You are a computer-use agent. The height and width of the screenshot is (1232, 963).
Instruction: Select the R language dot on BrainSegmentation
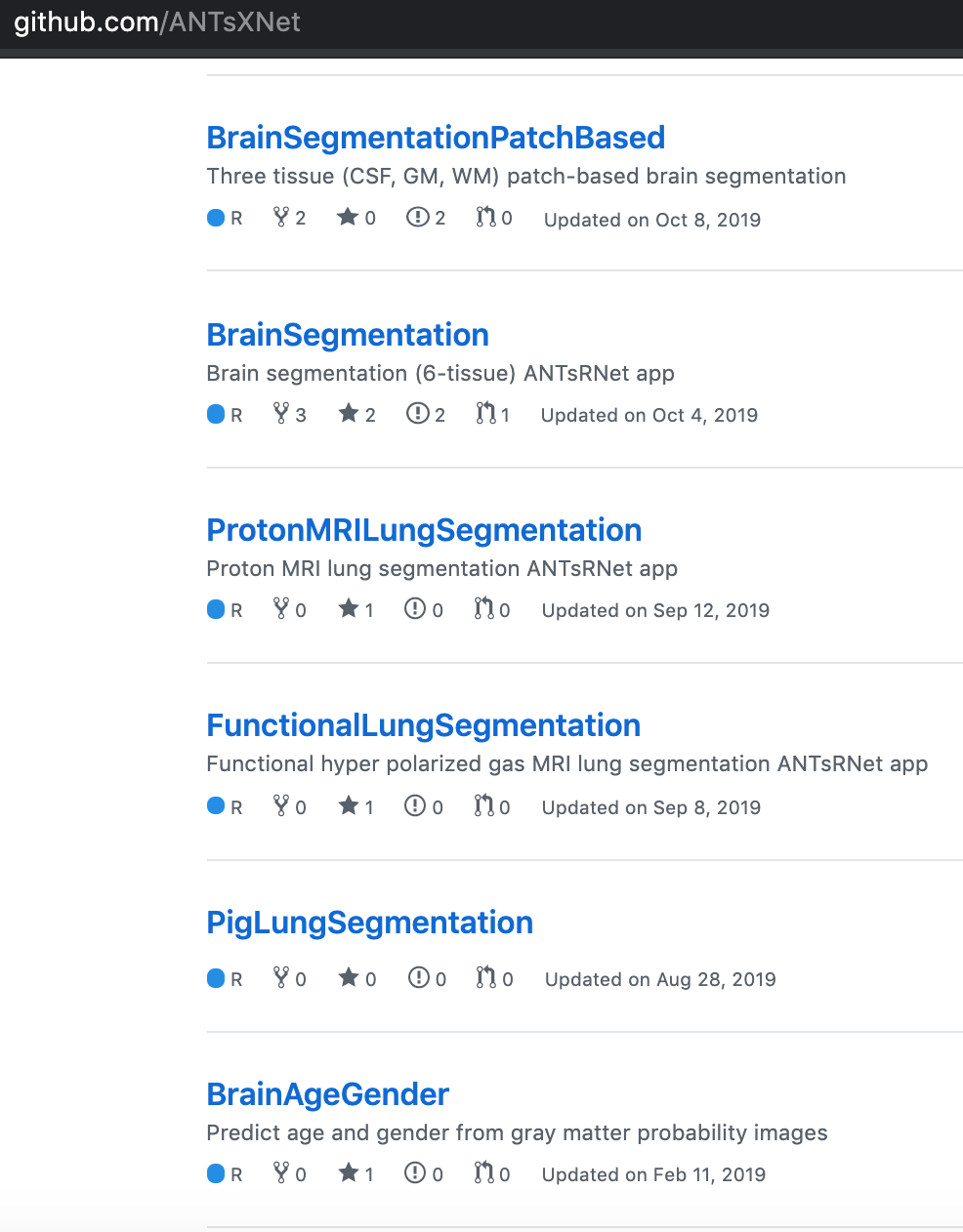coord(215,413)
